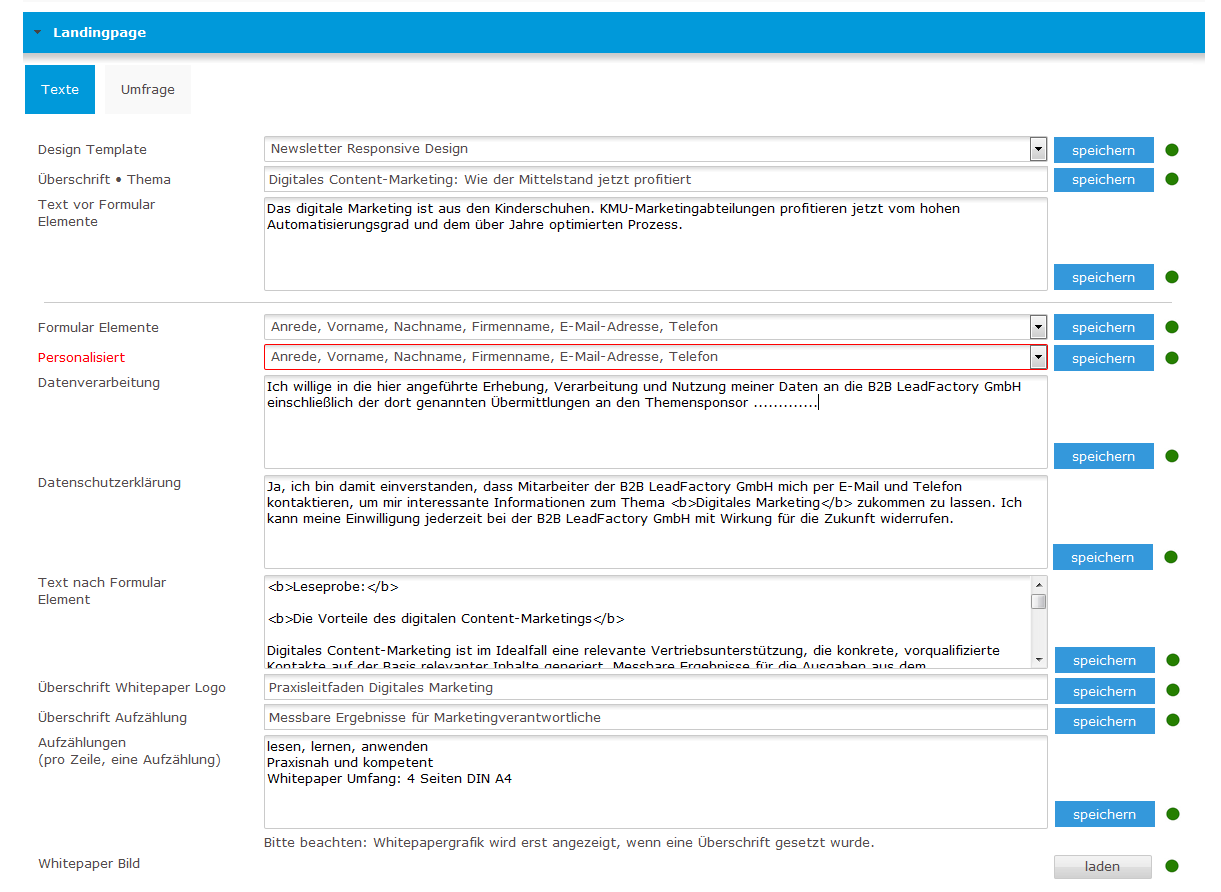Screen dimensions: 1221x892
Task: Click scroll-down arrow in Leseprobe textarea
Action: click(1039, 660)
